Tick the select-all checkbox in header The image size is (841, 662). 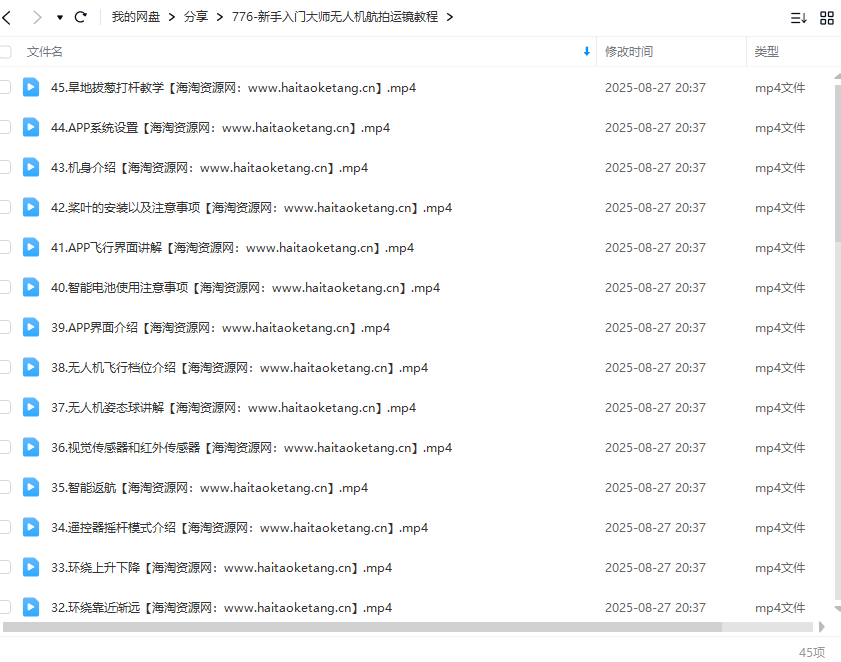pyautogui.click(x=5, y=52)
